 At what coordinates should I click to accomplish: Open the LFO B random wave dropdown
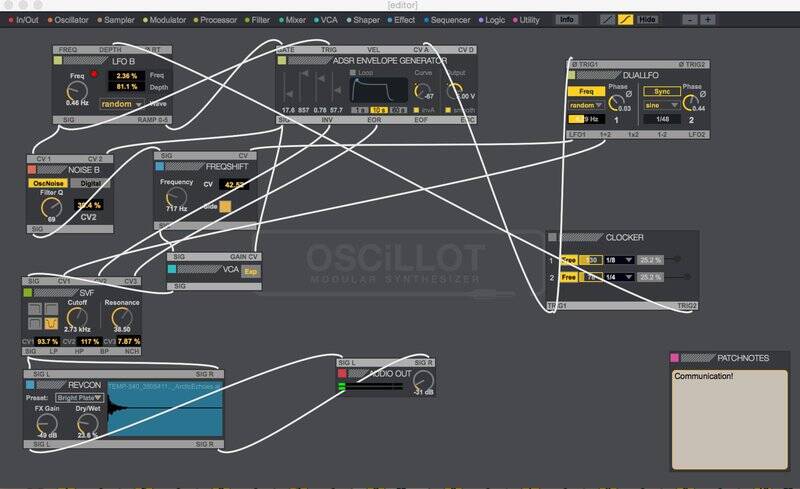(x=122, y=104)
